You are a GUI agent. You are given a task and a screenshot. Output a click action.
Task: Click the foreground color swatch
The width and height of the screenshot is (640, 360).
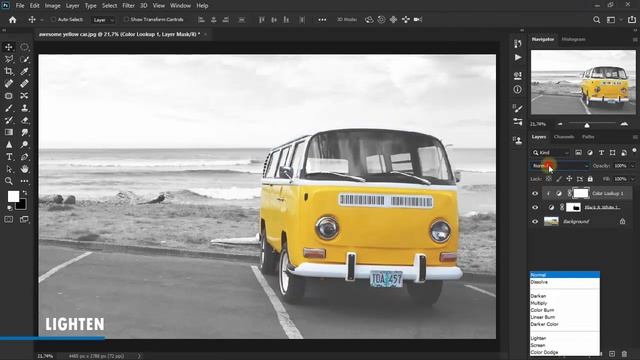tap(13, 197)
